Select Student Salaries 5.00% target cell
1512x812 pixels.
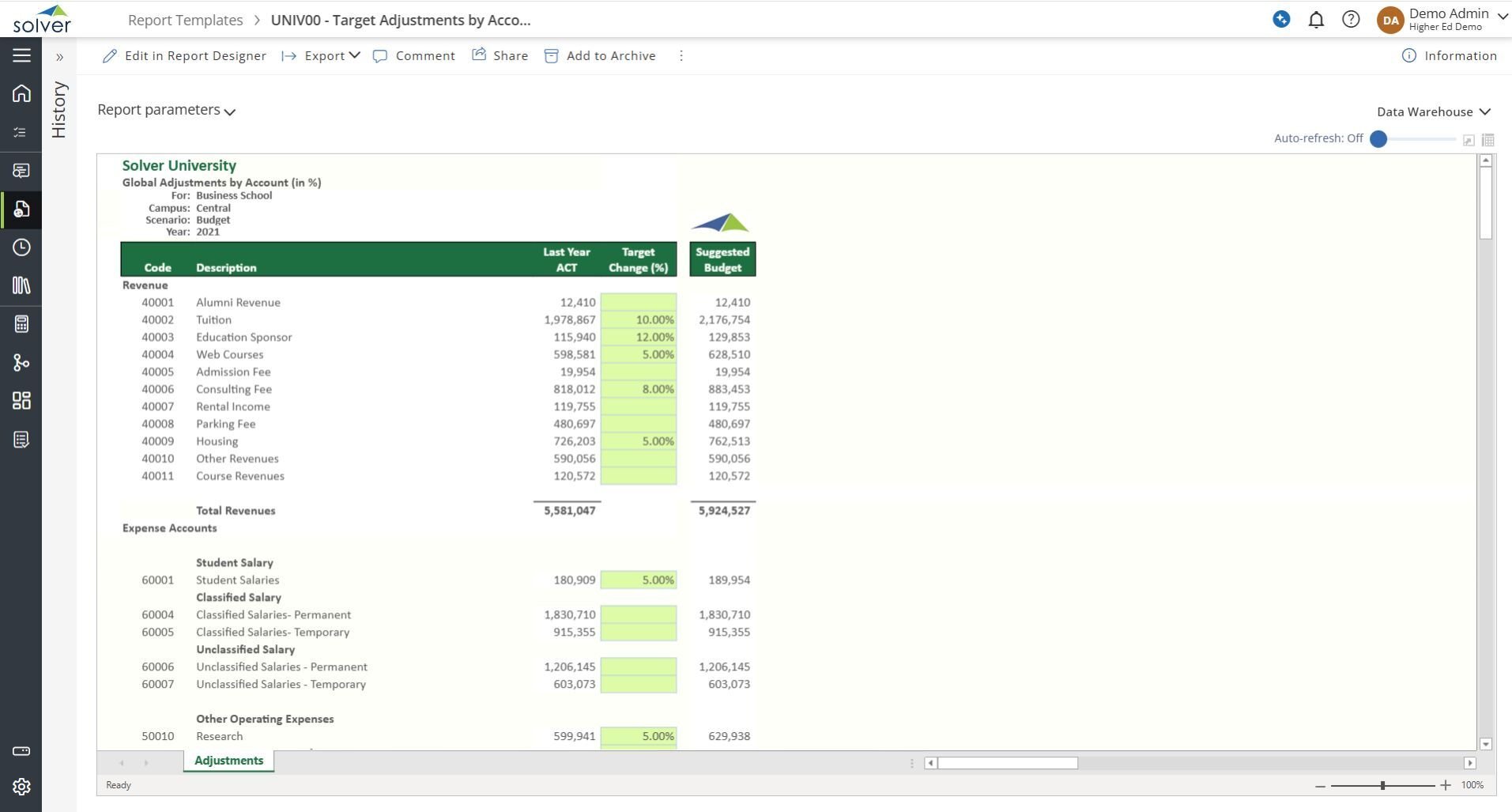(x=639, y=580)
